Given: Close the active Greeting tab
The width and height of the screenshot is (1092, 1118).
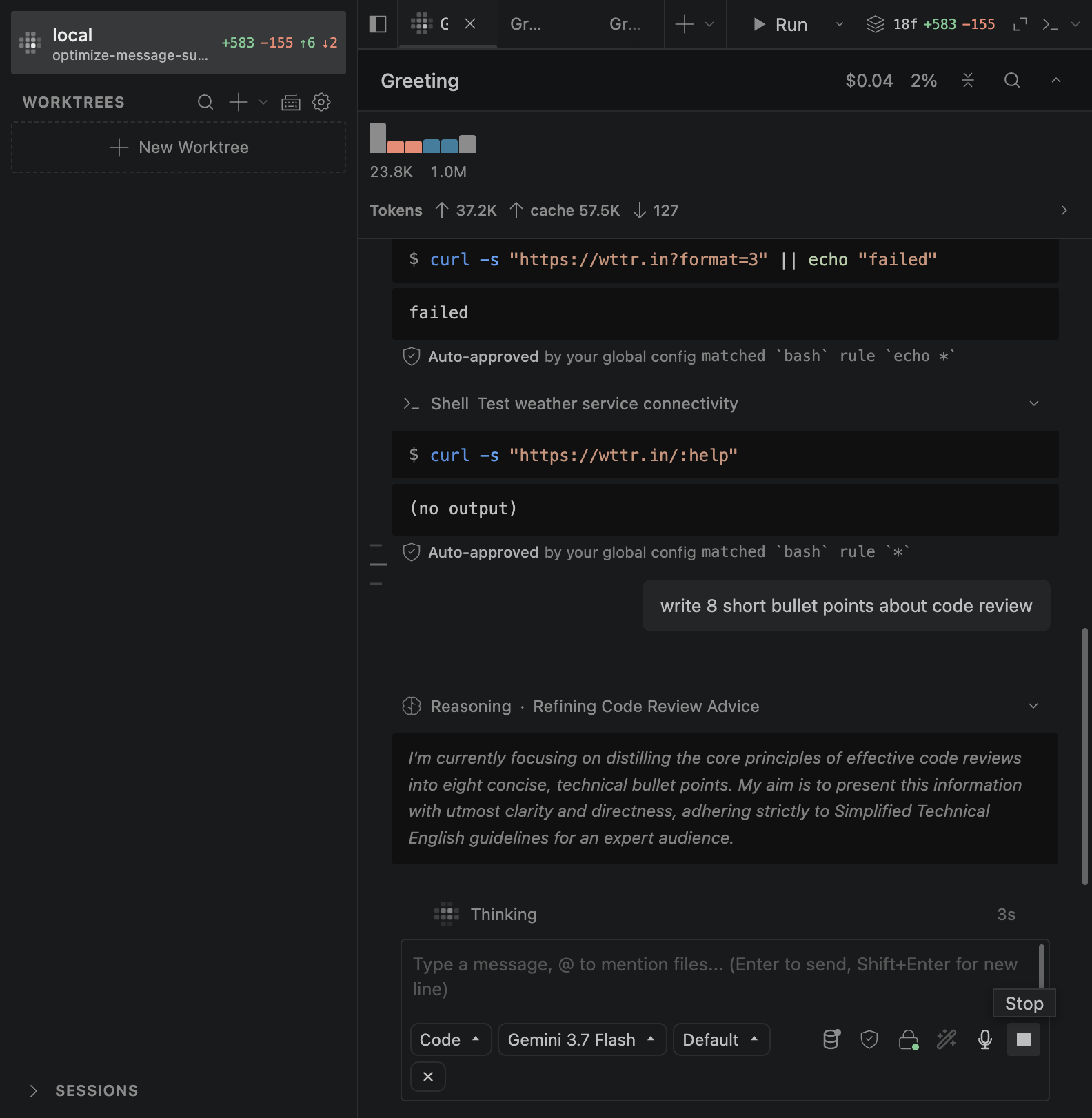Looking at the screenshot, I should tap(470, 24).
